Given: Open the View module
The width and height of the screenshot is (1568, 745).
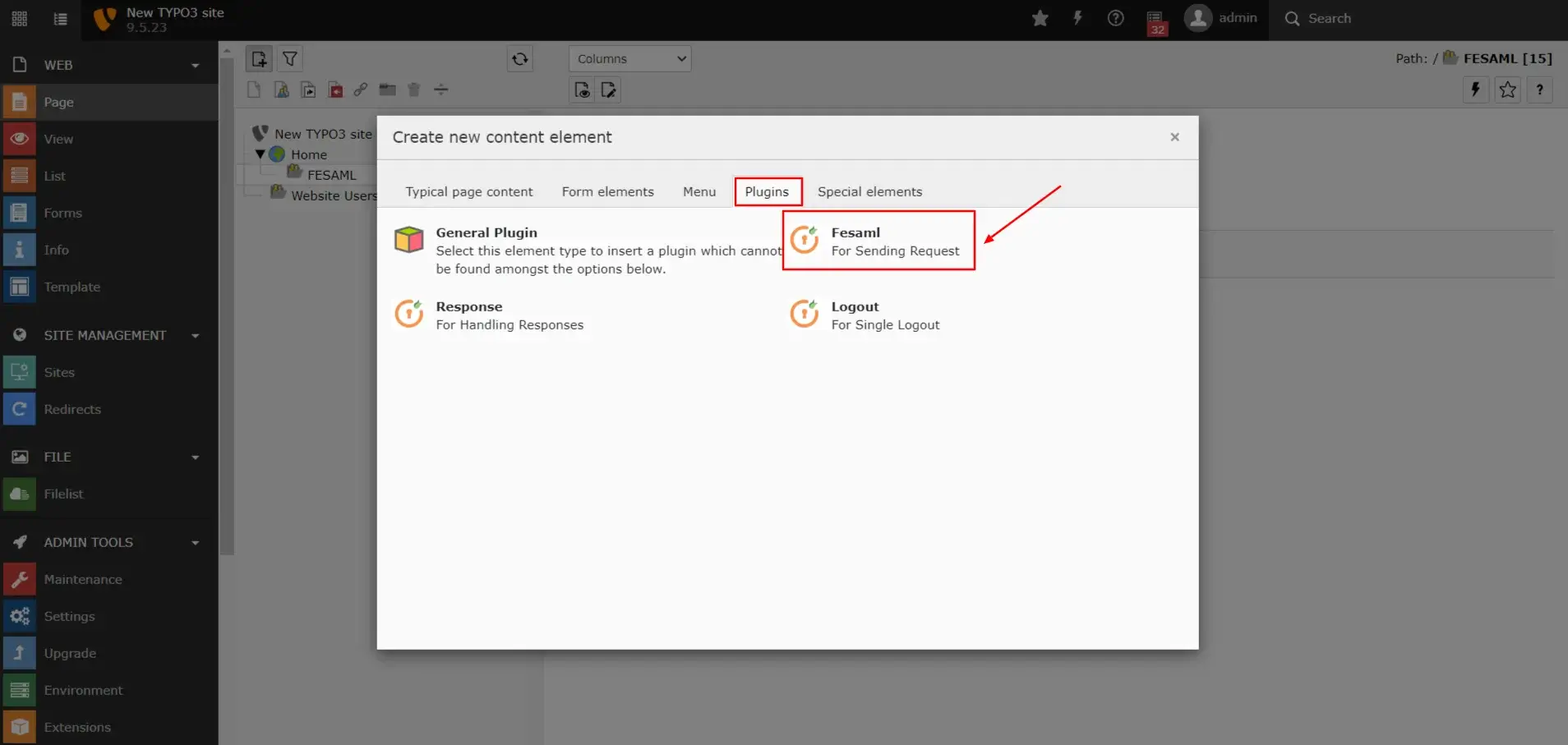Looking at the screenshot, I should point(109,139).
